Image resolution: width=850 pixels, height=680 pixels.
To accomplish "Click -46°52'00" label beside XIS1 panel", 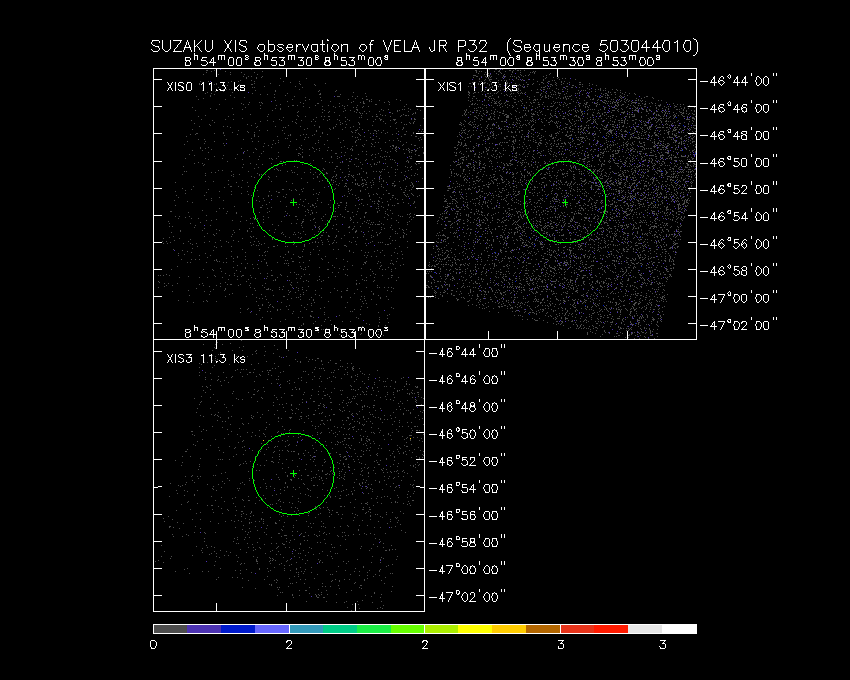I will pos(739,189).
